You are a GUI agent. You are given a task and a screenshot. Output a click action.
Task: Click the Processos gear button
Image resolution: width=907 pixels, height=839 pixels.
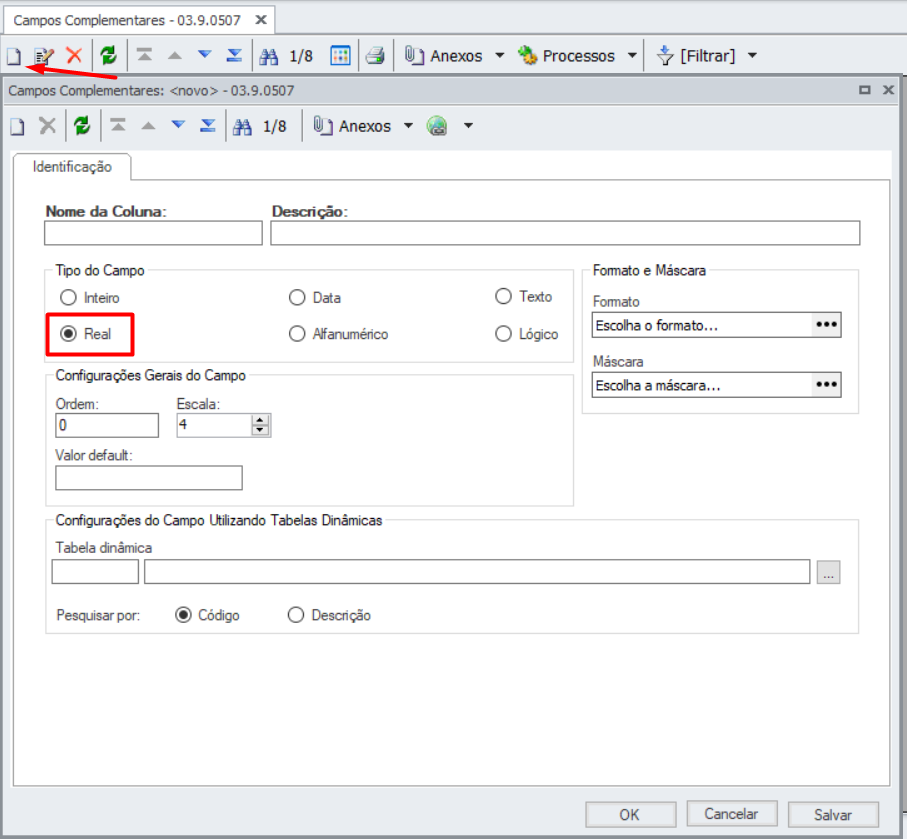566,56
